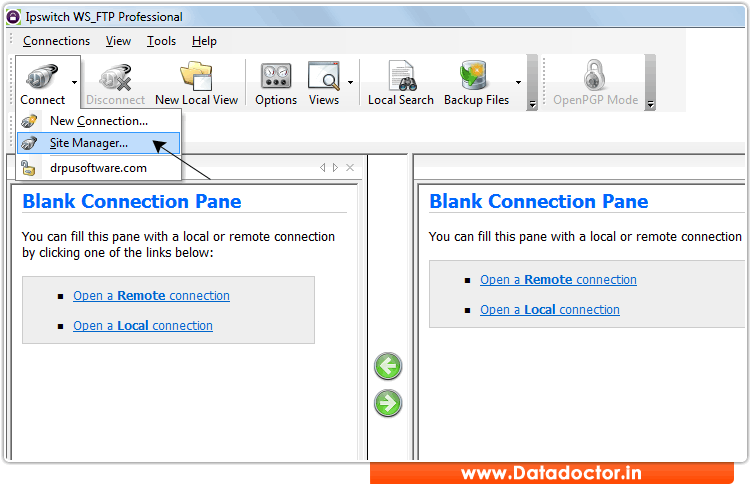Screen dimensions: 751x484
Task: Click the WS_FTP application icon in title bar
Action: pos(13,17)
